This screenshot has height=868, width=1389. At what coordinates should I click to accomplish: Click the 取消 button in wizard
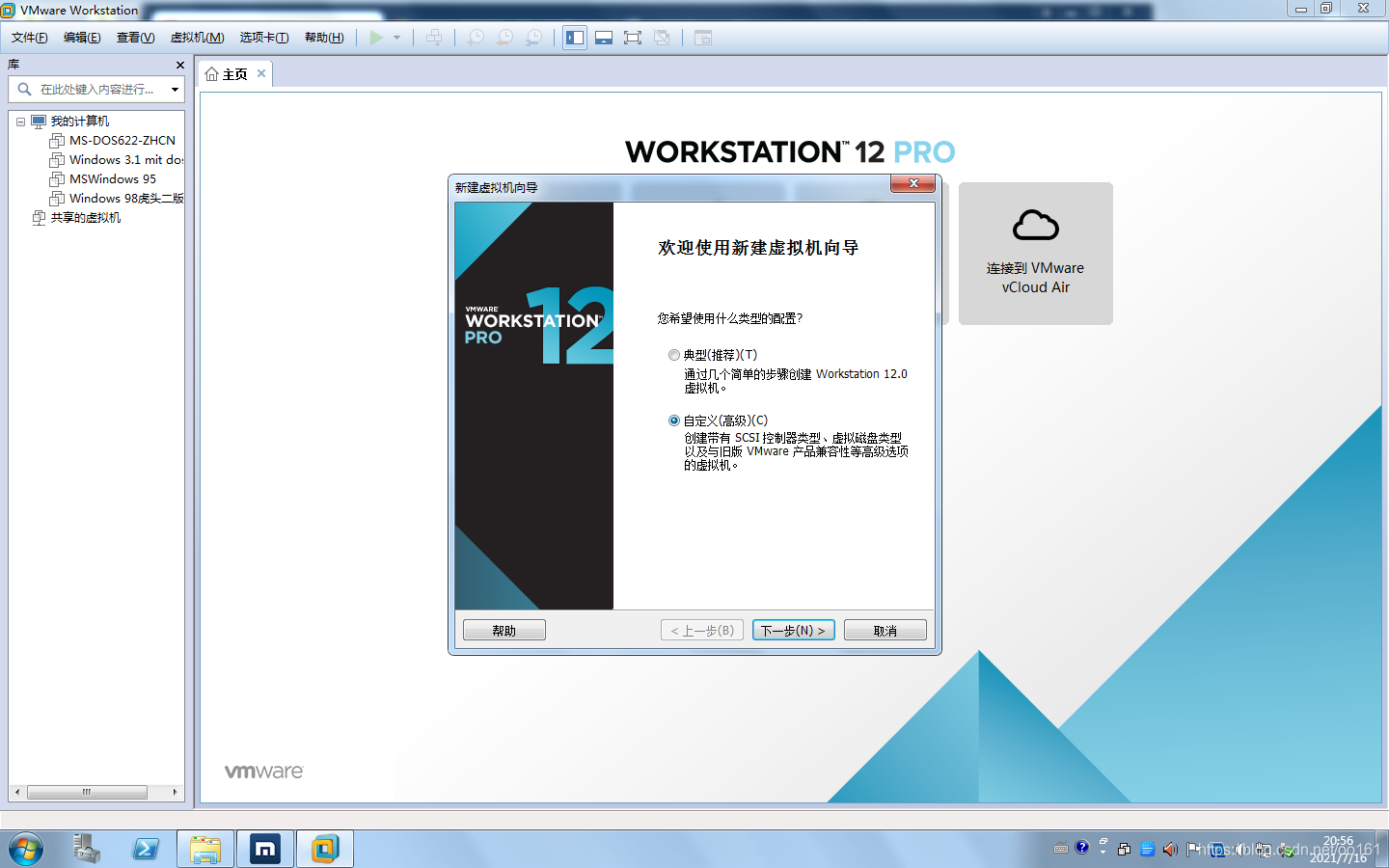coord(885,630)
